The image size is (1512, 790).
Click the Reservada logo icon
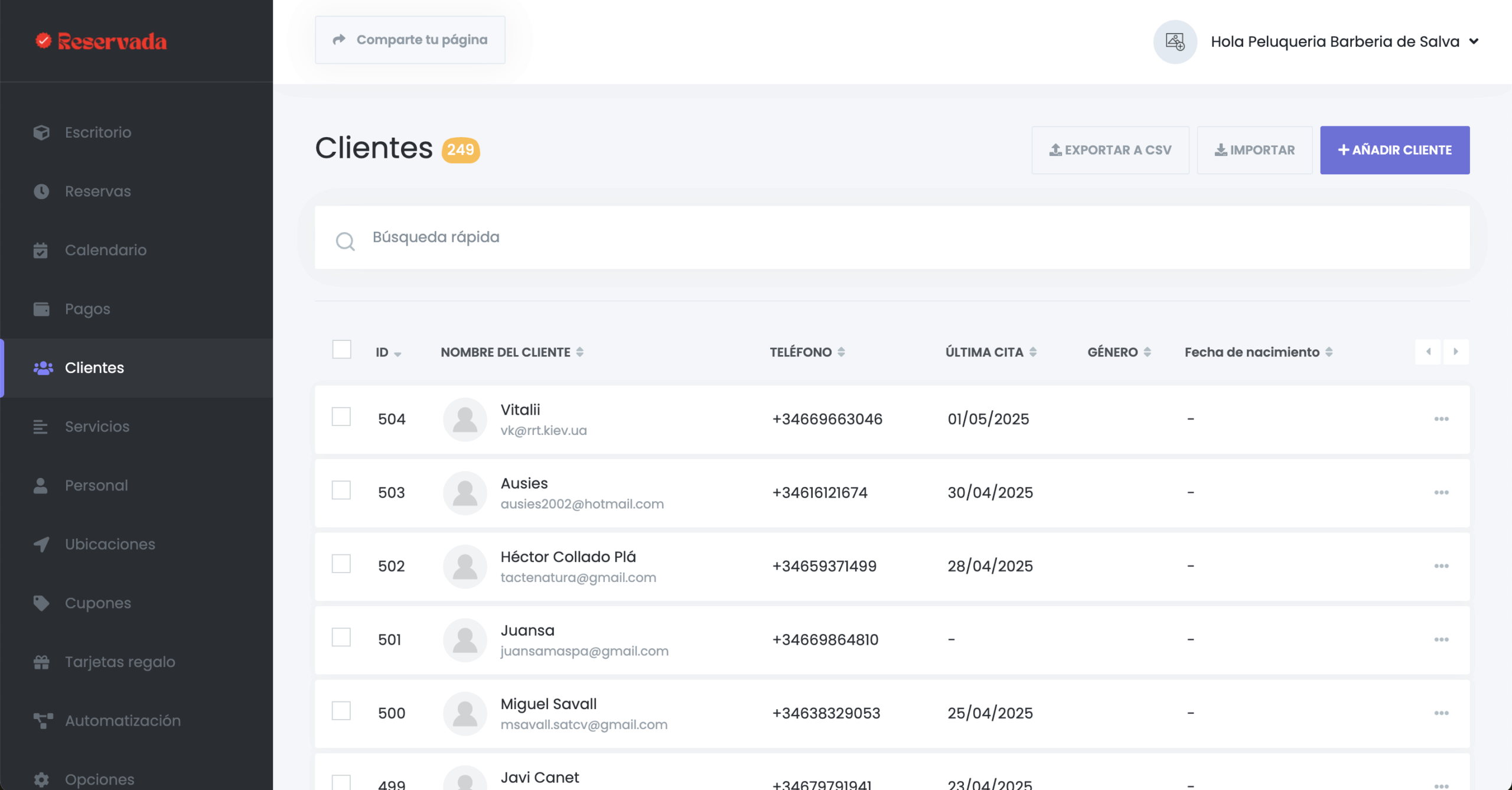pyautogui.click(x=43, y=40)
